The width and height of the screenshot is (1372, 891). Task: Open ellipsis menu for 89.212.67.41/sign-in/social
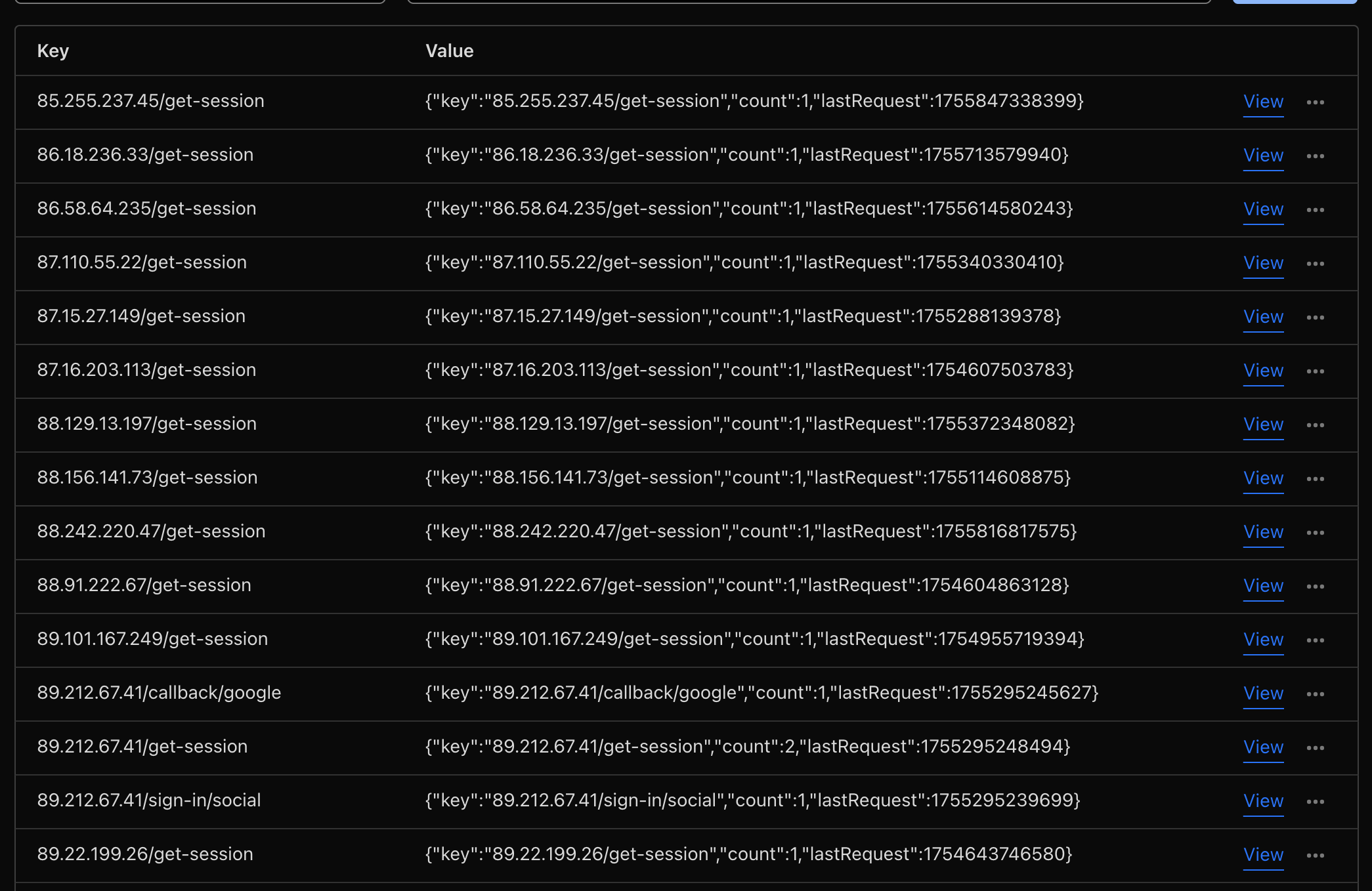click(x=1315, y=802)
